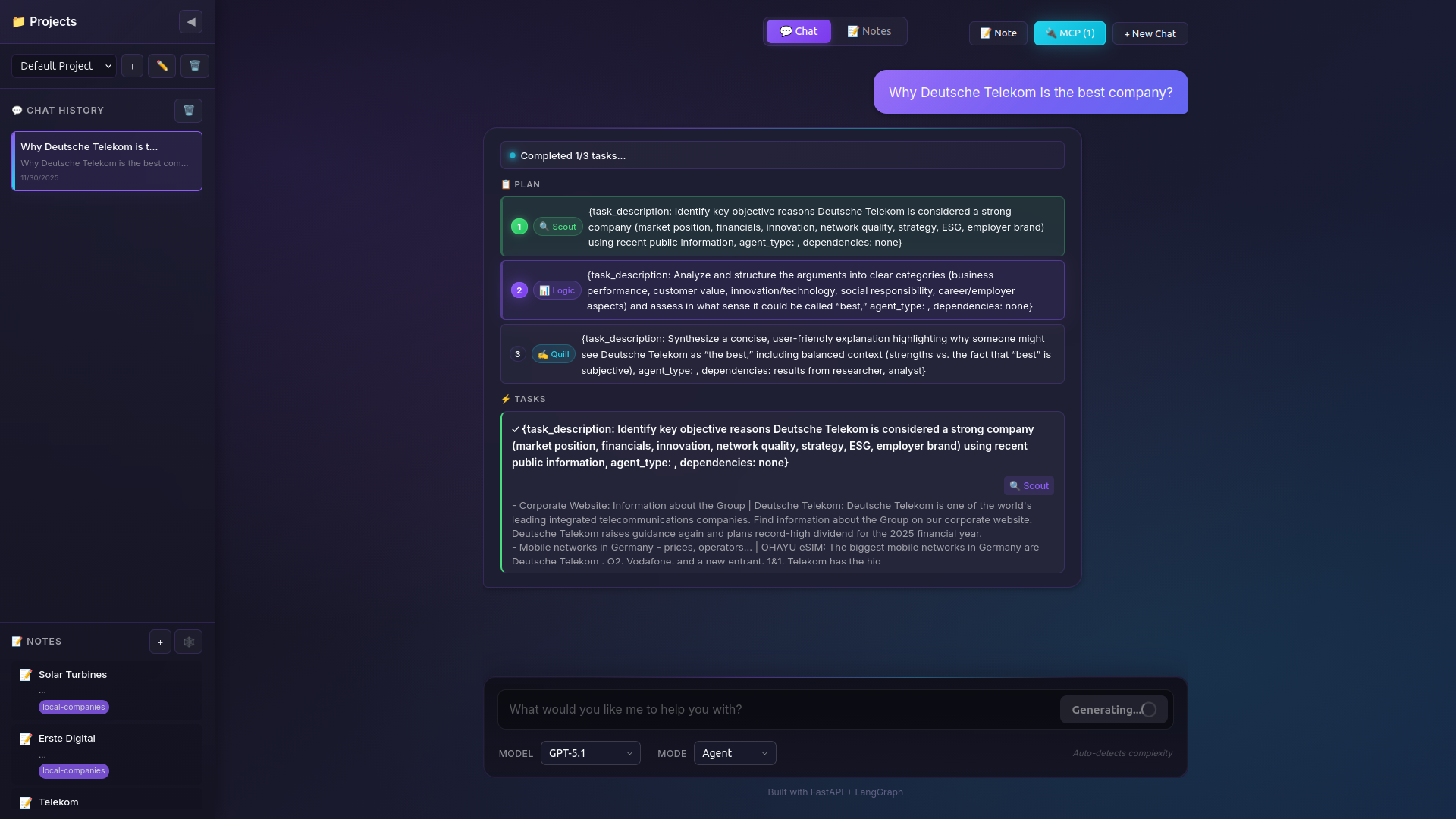1456x819 pixels.
Task: Collapse the Projects sidebar with the arrow
Action: (x=190, y=22)
